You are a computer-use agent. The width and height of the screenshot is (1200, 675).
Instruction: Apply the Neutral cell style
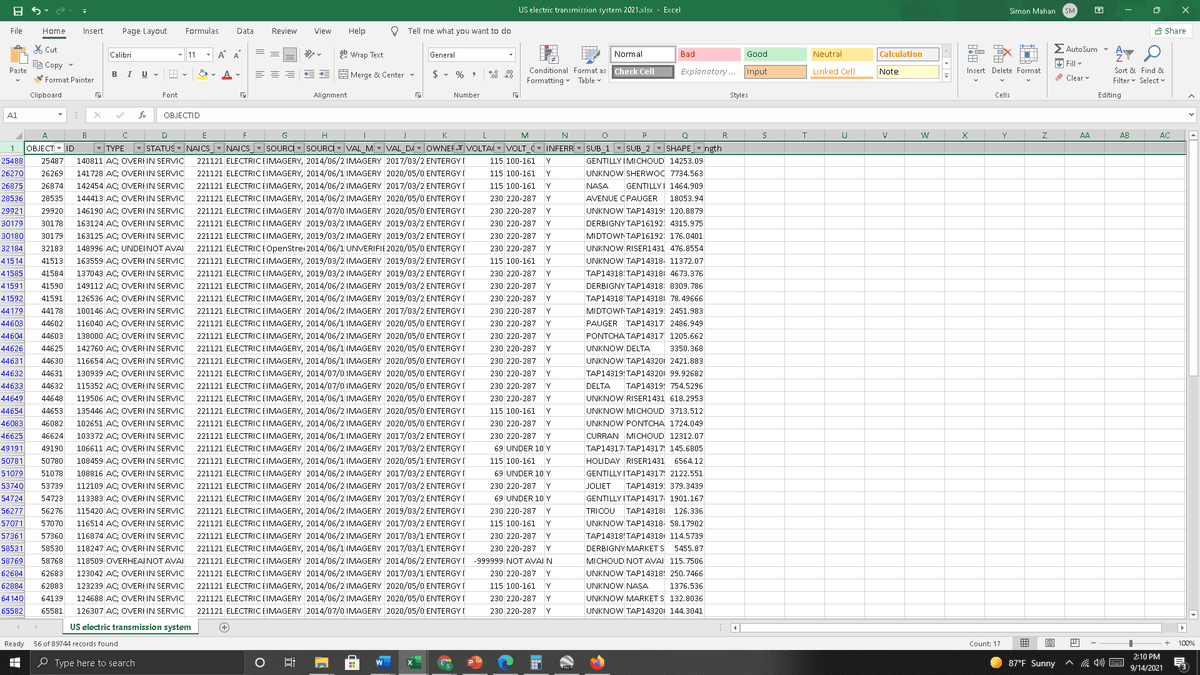pyautogui.click(x=840, y=54)
